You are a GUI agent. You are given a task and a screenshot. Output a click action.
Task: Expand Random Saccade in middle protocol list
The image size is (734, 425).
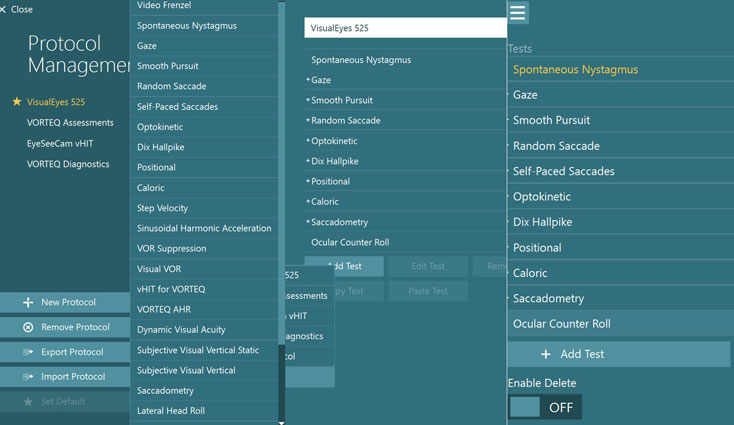pos(308,120)
